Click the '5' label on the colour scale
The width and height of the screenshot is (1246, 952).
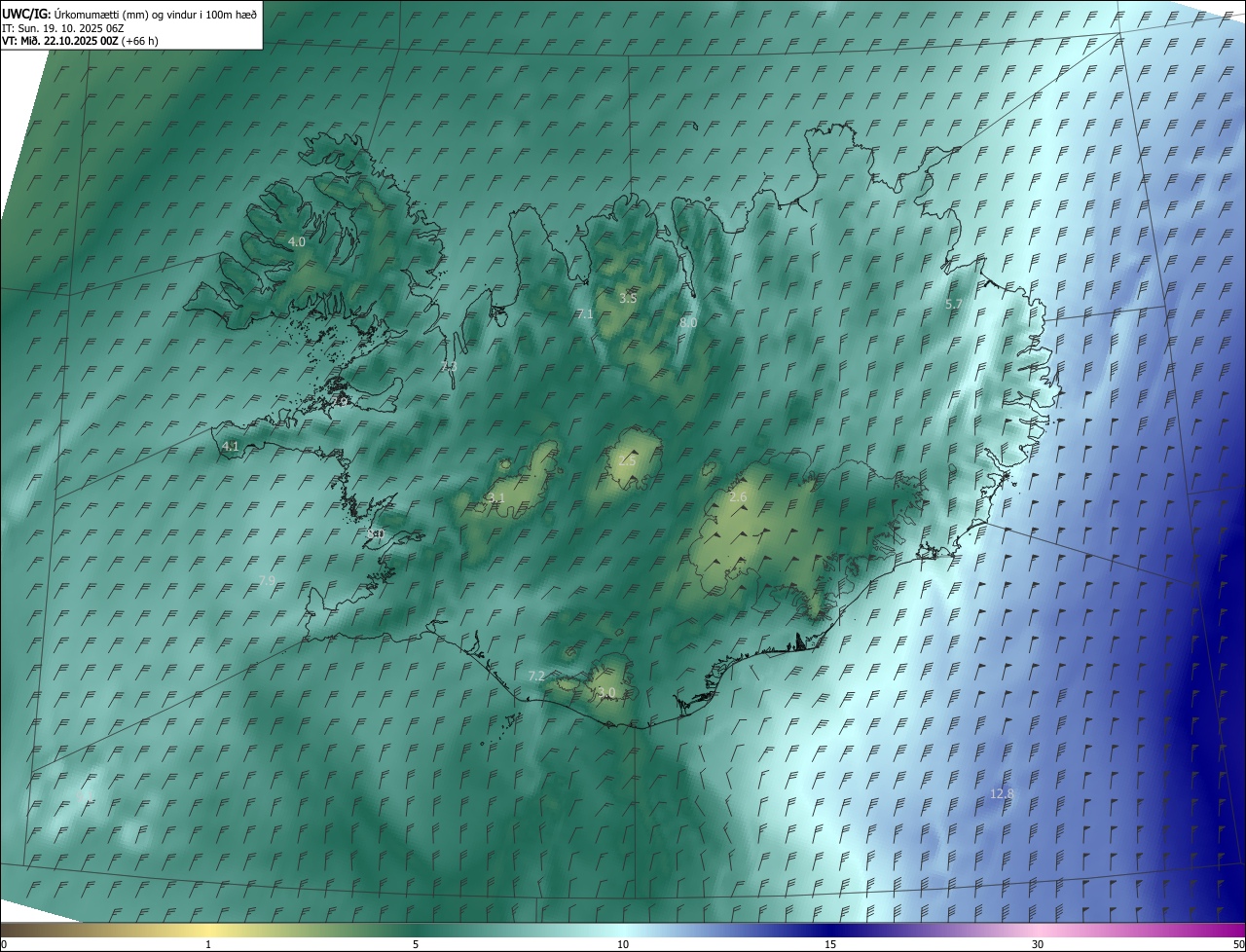[x=416, y=944]
